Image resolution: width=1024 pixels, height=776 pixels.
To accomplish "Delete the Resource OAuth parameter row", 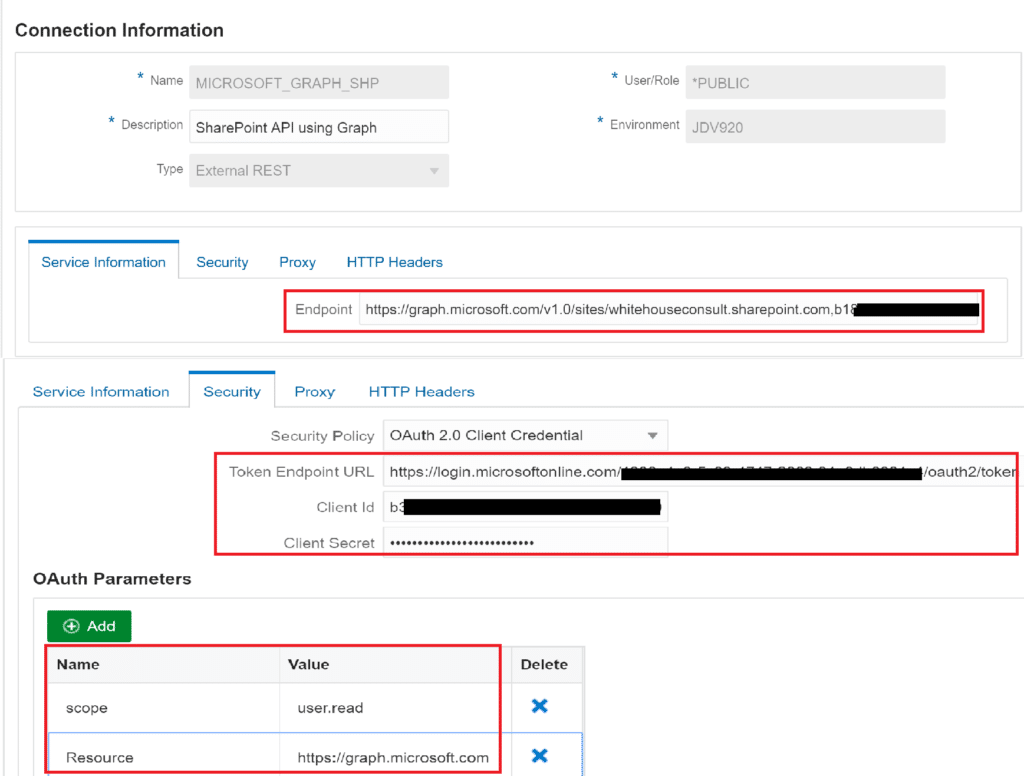I will coord(539,756).
